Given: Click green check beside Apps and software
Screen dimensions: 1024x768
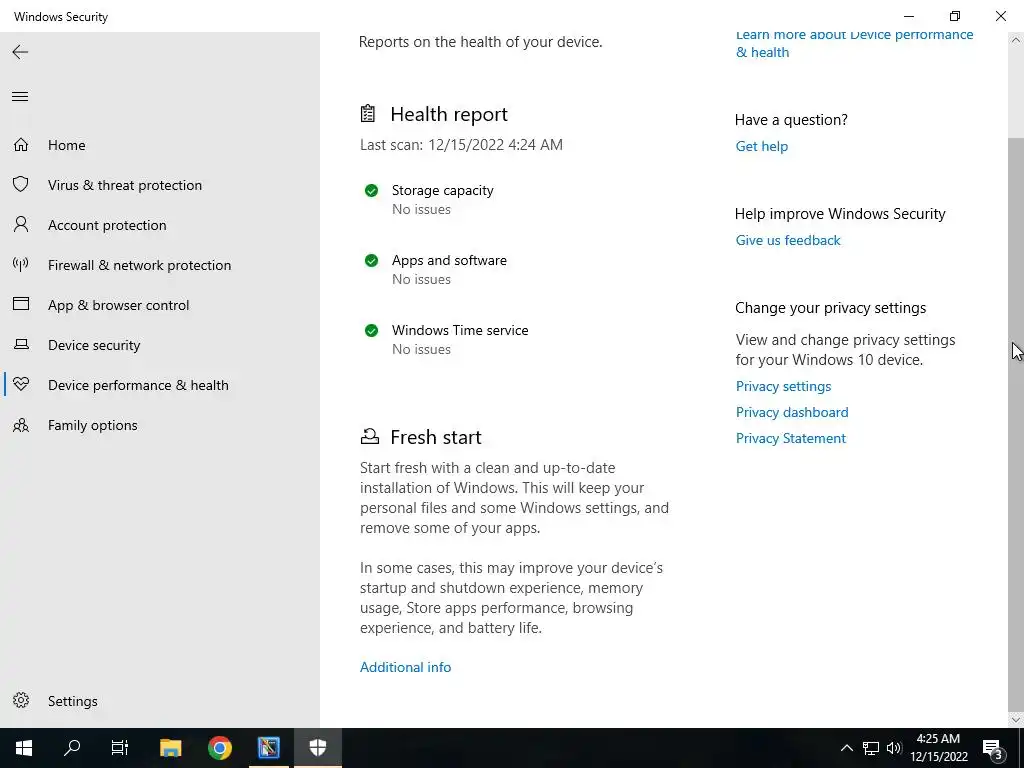Looking at the screenshot, I should [371, 260].
